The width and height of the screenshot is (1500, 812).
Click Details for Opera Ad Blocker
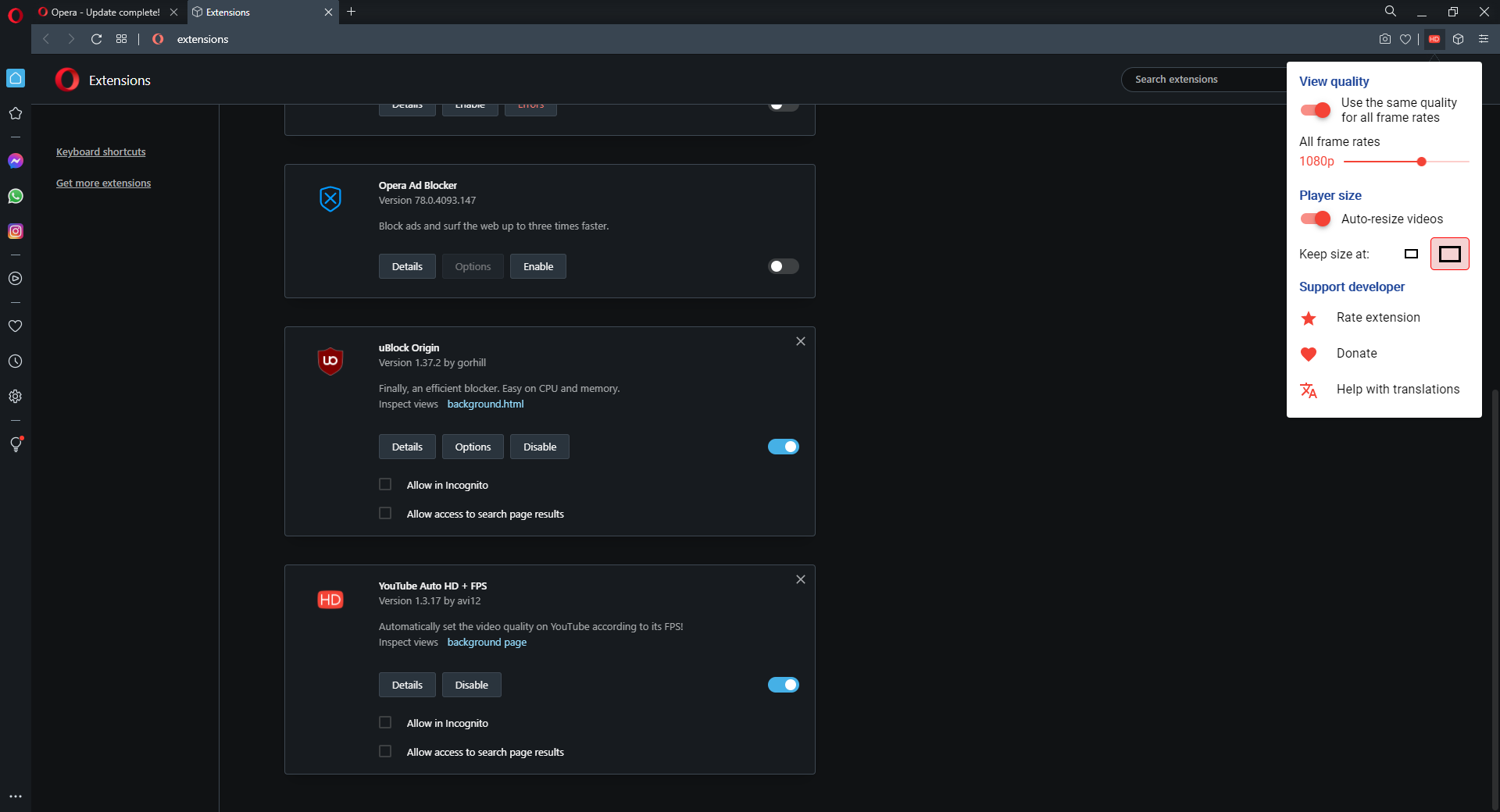click(x=407, y=266)
